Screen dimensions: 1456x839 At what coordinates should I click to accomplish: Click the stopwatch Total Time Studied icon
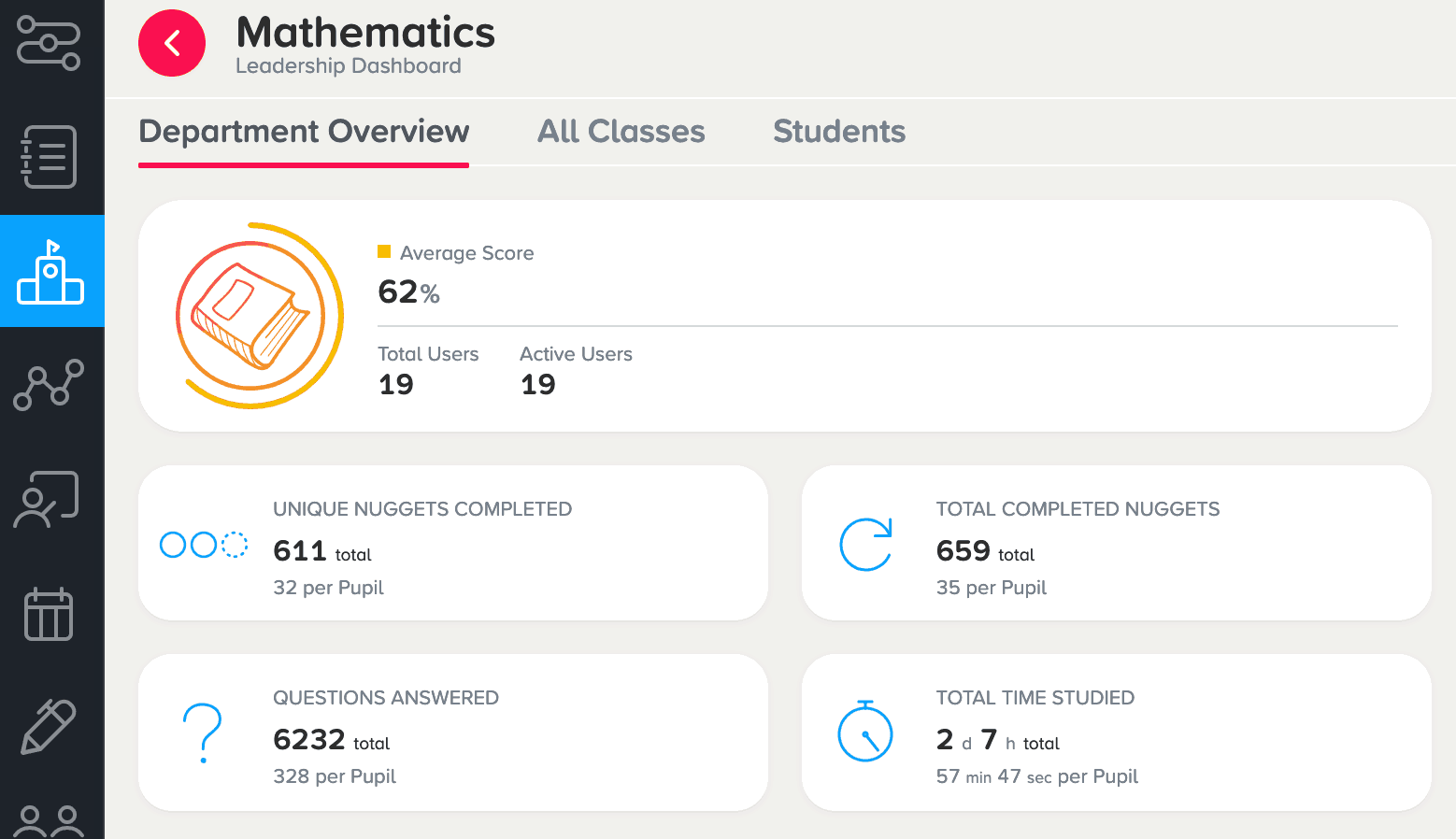pyautogui.click(x=865, y=731)
